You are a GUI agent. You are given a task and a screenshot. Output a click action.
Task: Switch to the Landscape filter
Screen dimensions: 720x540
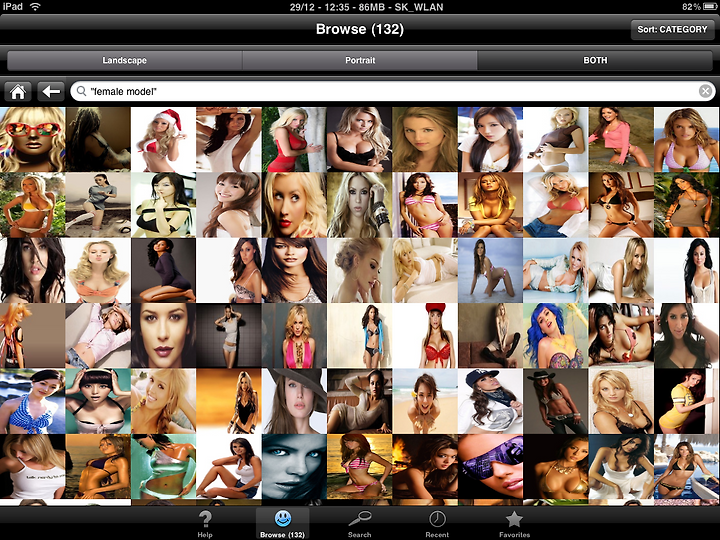124,60
